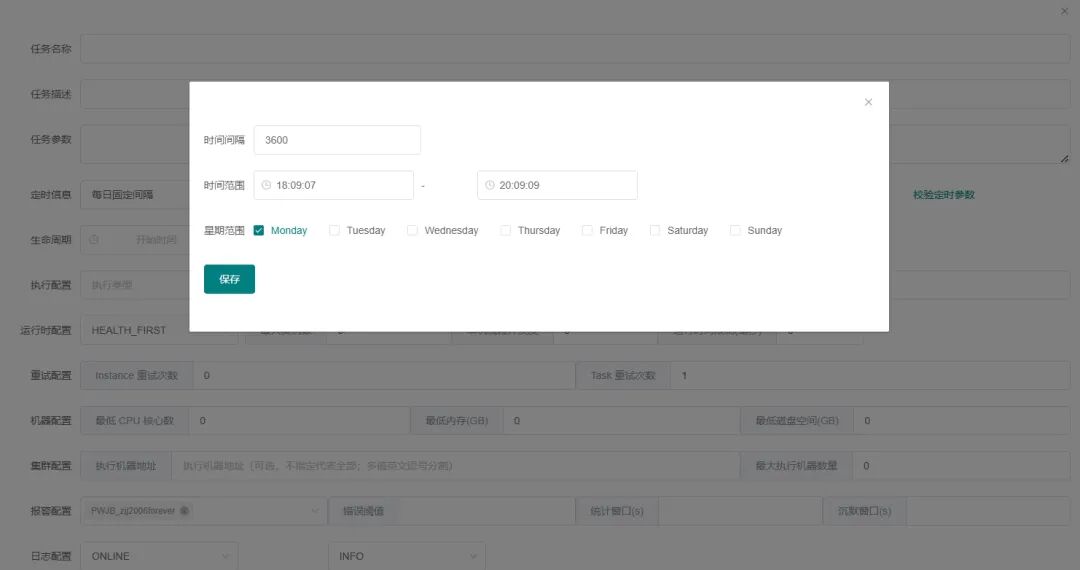The width and height of the screenshot is (1080, 570).
Task: Click the 最低 CPU 核心数 value field
Action: [x=299, y=421]
